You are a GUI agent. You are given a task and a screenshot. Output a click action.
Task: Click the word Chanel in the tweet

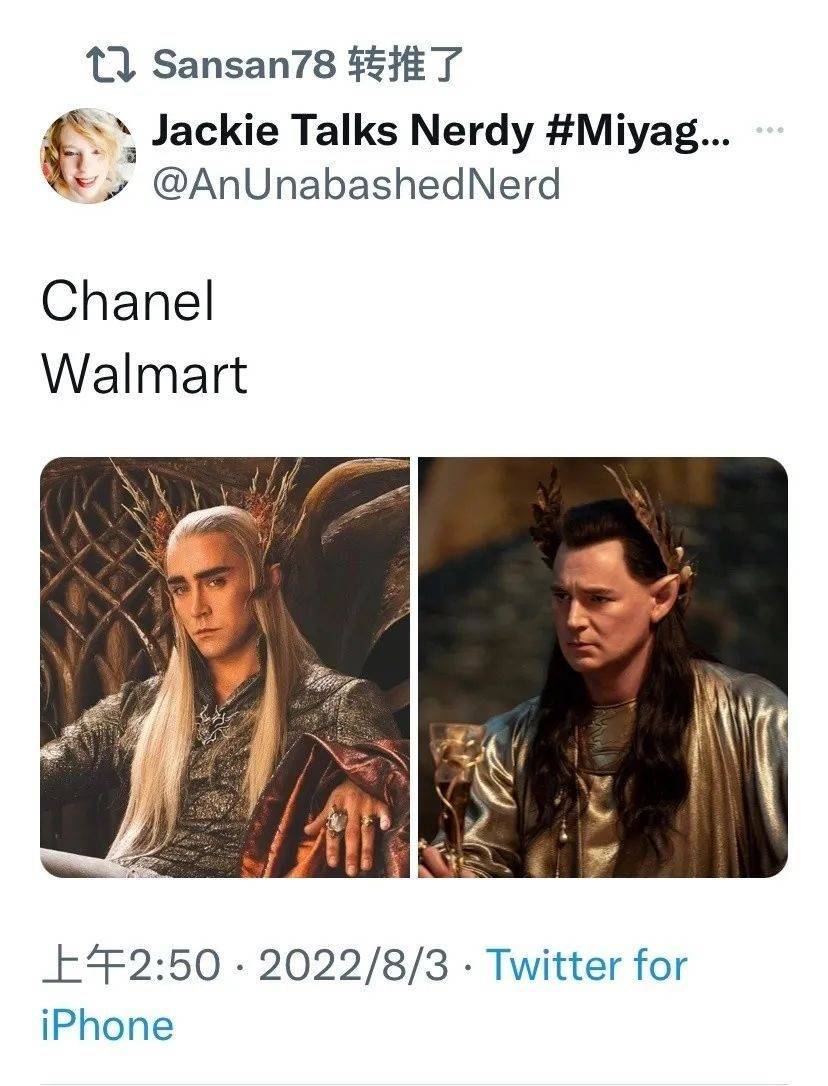click(x=128, y=301)
